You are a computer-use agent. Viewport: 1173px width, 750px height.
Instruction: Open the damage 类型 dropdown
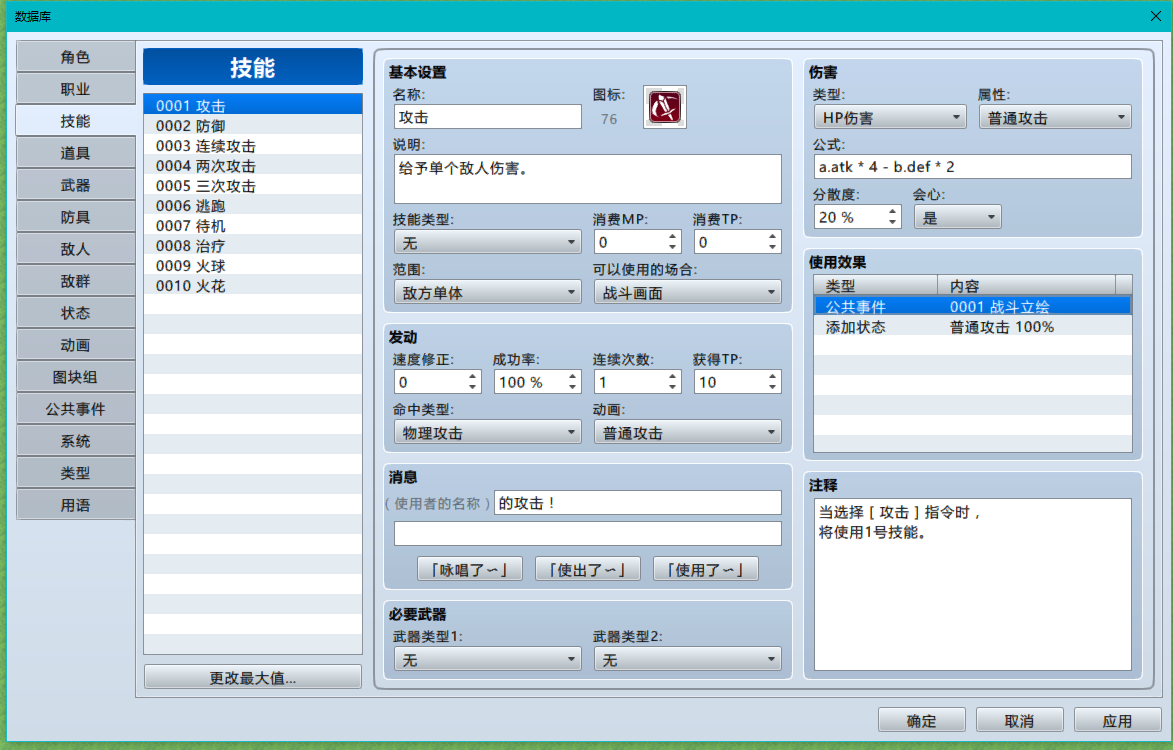890,117
